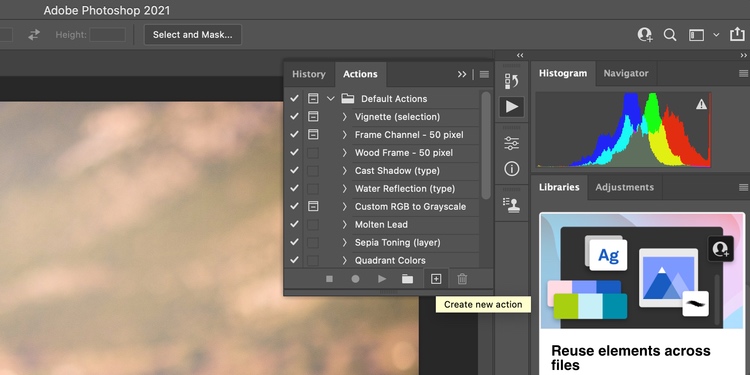This screenshot has width=750, height=375.
Task: Toggle dialog box for Wood Frame action
Action: (313, 153)
